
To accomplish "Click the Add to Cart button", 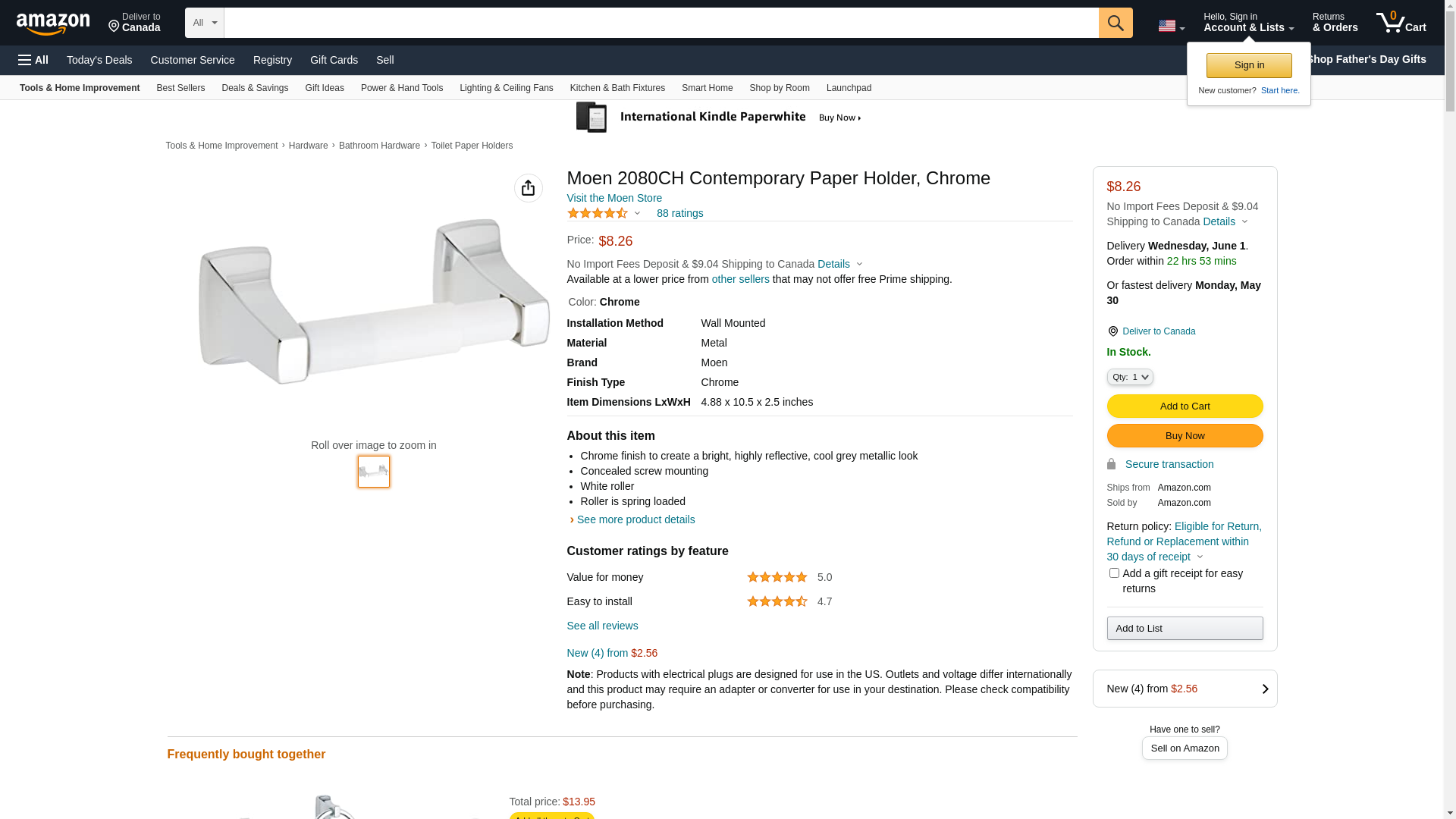I will pos(1185,406).
